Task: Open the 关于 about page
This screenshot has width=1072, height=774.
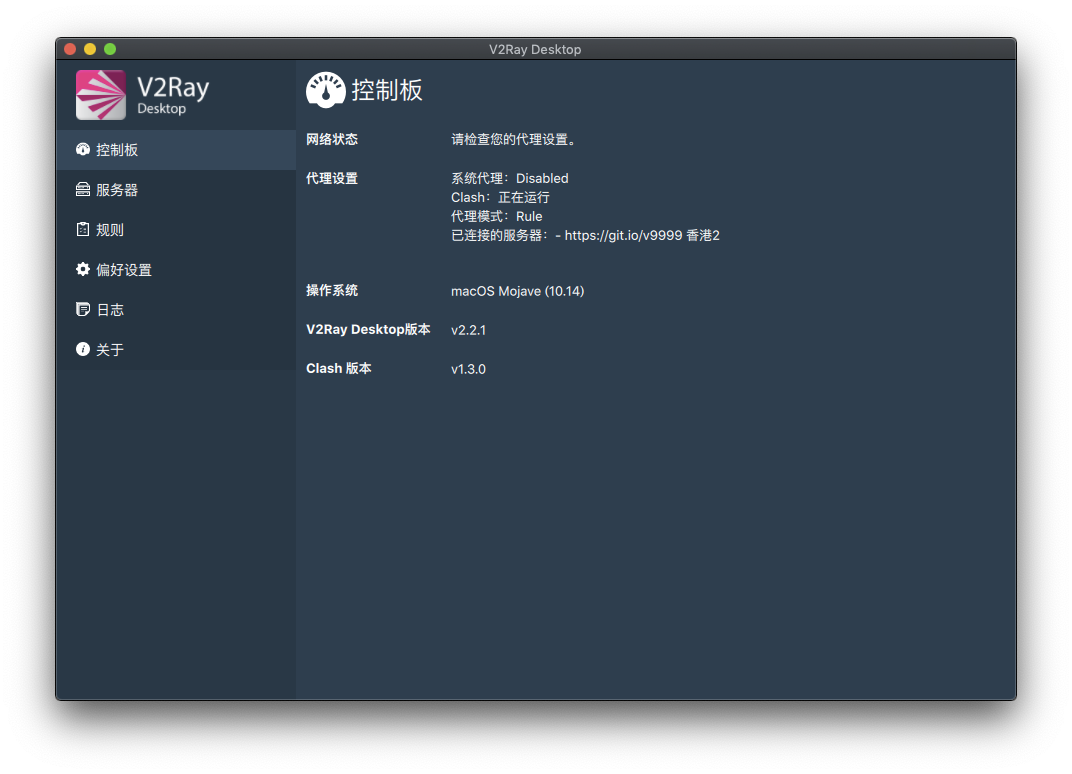Action: [x=176, y=349]
